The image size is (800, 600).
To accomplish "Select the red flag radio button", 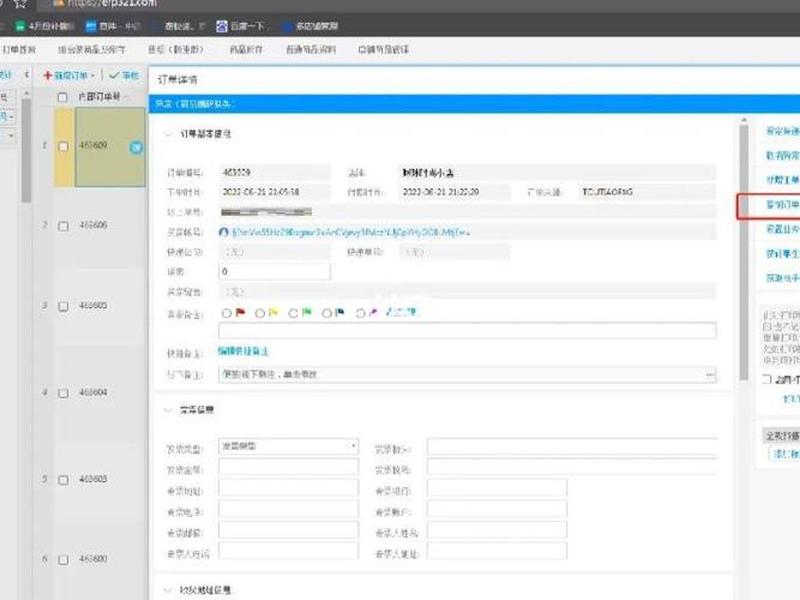I will pos(227,313).
